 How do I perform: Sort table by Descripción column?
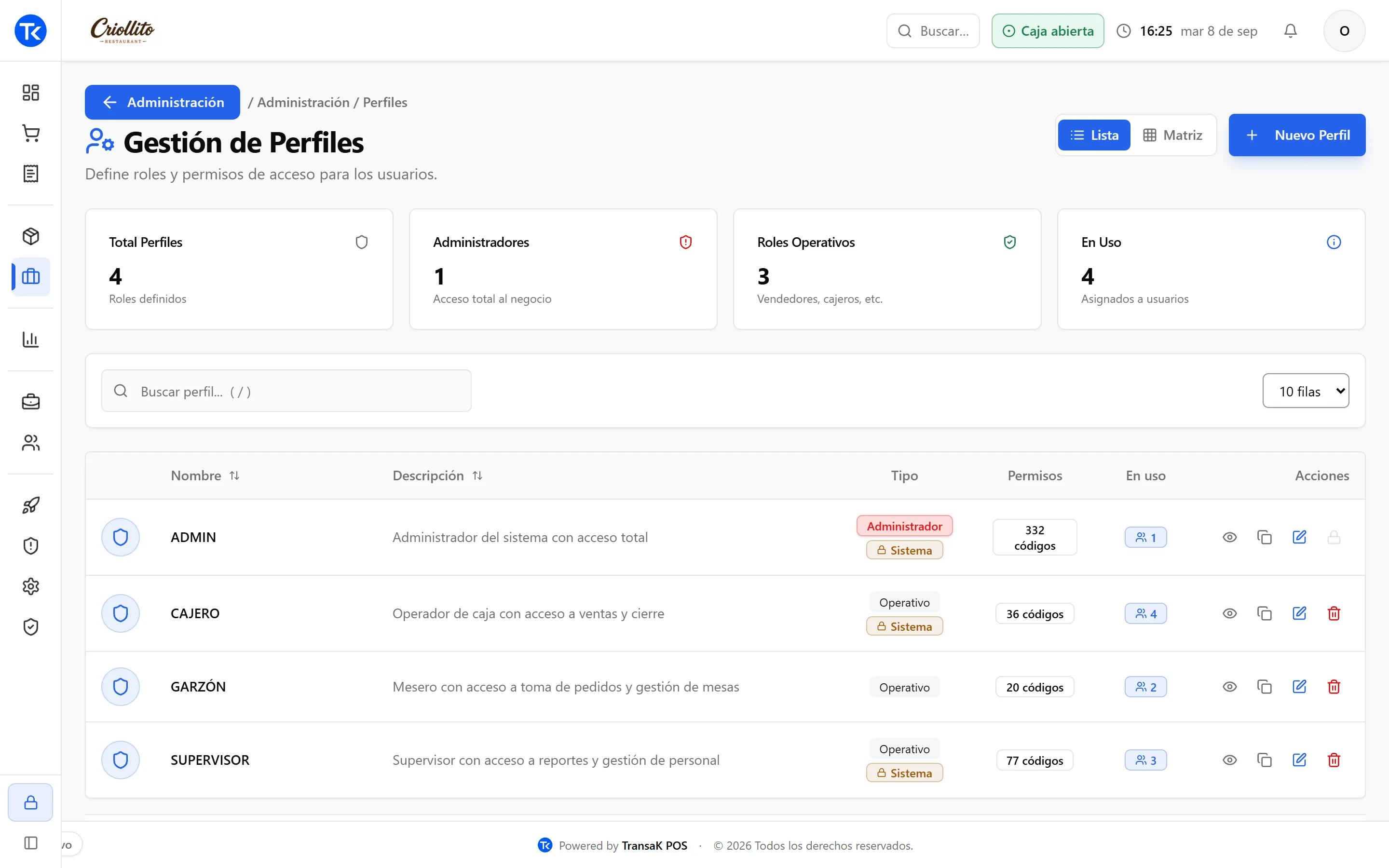point(437,475)
